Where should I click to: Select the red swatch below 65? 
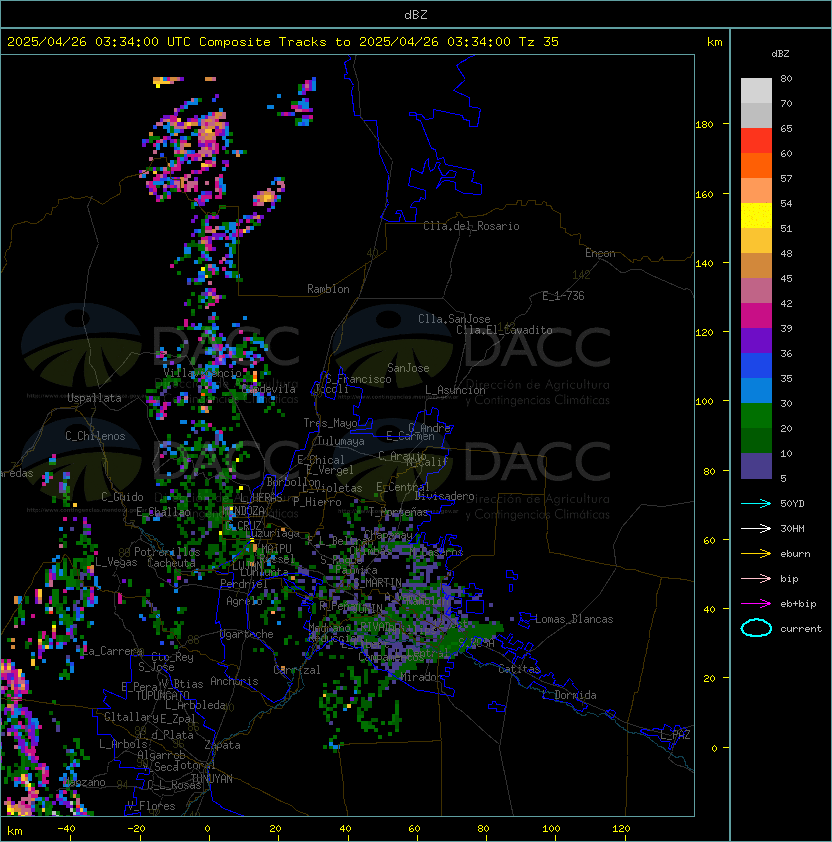tap(756, 141)
